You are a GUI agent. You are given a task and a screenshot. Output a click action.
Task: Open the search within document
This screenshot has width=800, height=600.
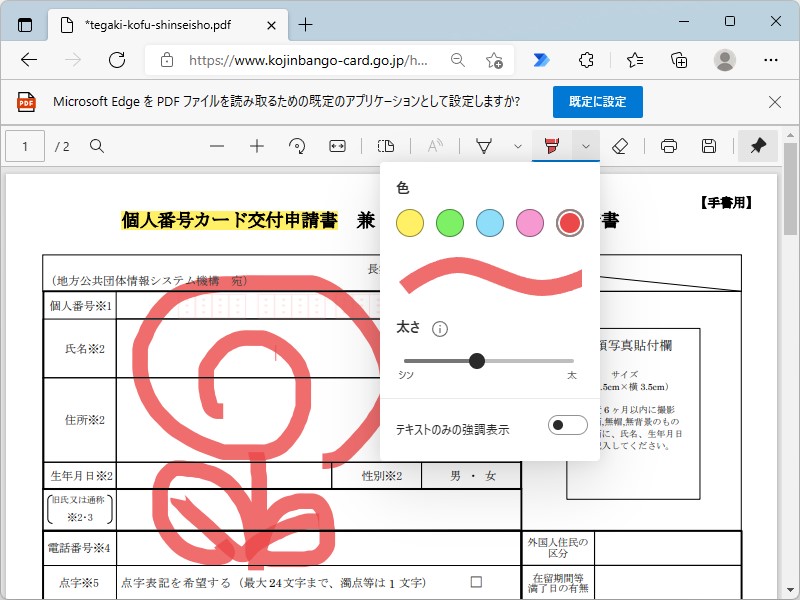click(x=94, y=146)
